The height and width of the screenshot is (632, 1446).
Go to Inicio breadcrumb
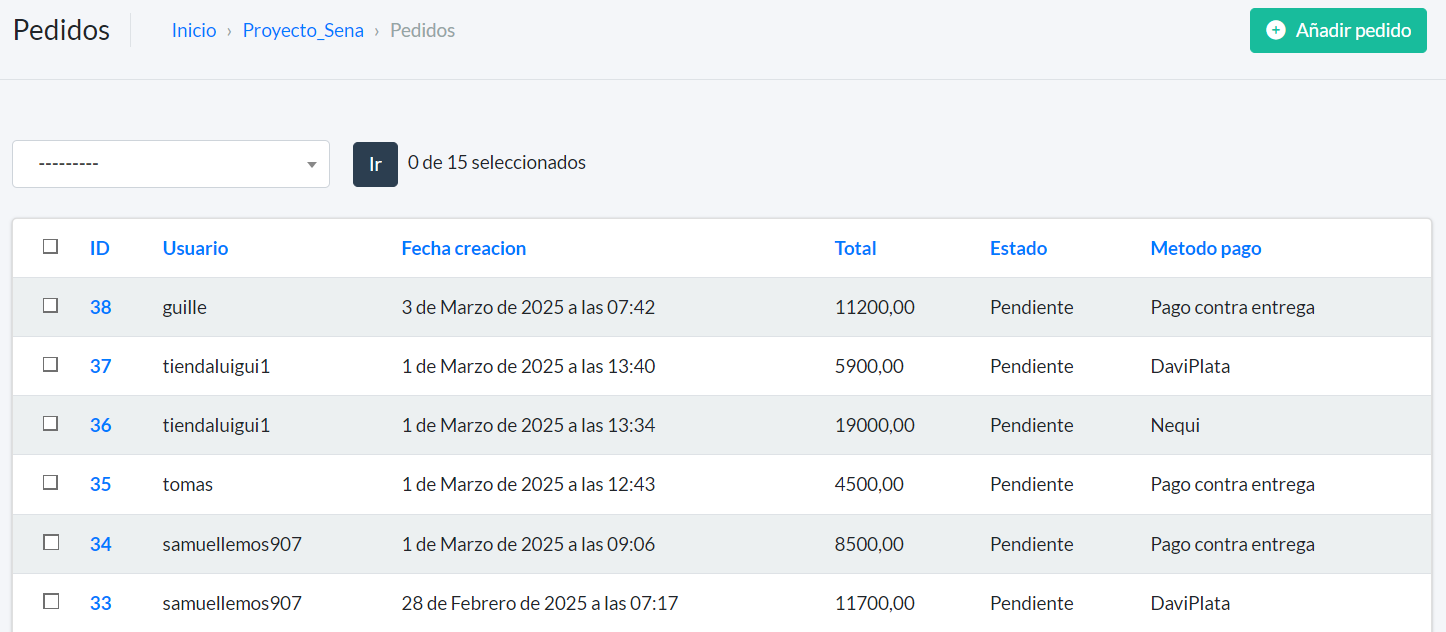point(194,31)
